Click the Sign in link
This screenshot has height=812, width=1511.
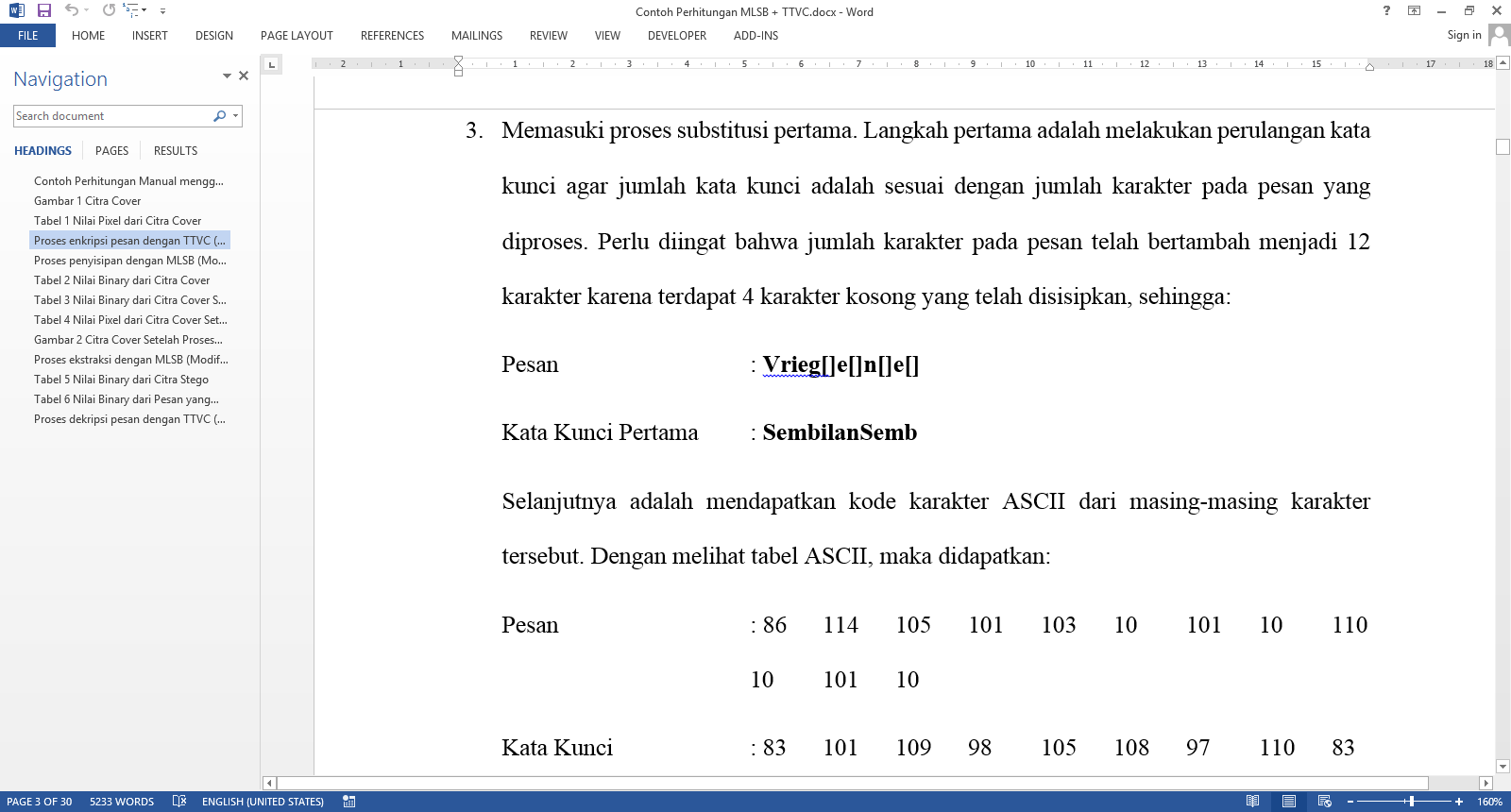pos(1464,35)
